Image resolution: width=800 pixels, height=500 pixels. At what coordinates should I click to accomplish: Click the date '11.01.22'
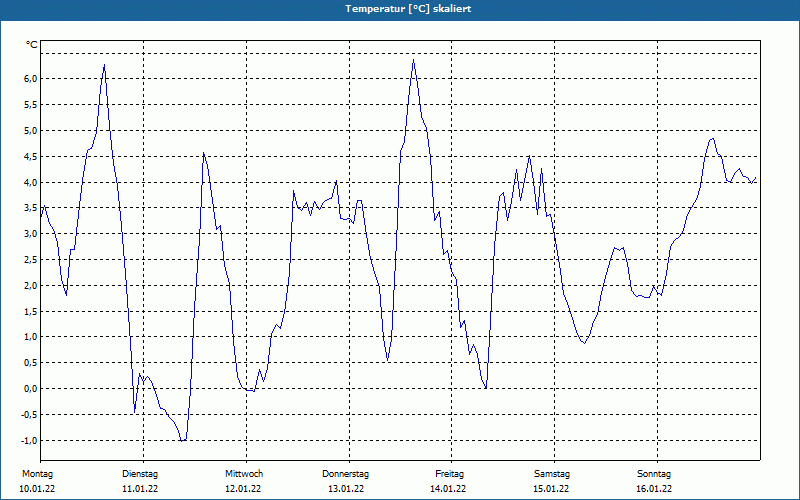click(x=140, y=489)
